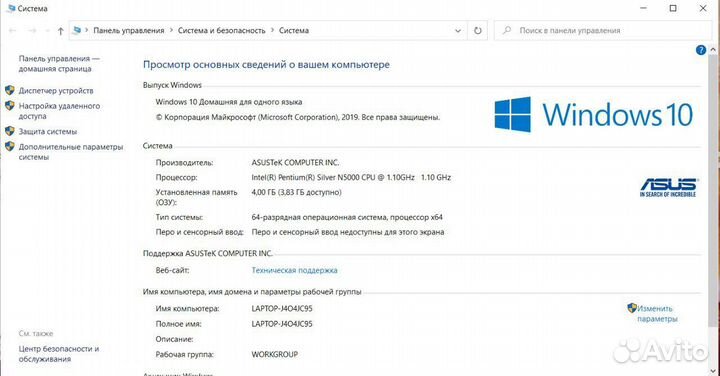Expand the recent locations arrow

[47, 31]
